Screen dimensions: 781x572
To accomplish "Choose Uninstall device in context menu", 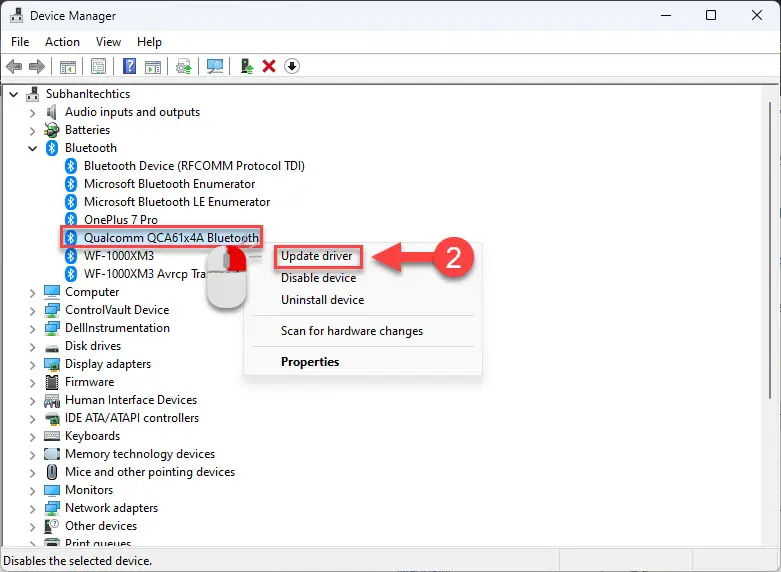I will pos(322,300).
